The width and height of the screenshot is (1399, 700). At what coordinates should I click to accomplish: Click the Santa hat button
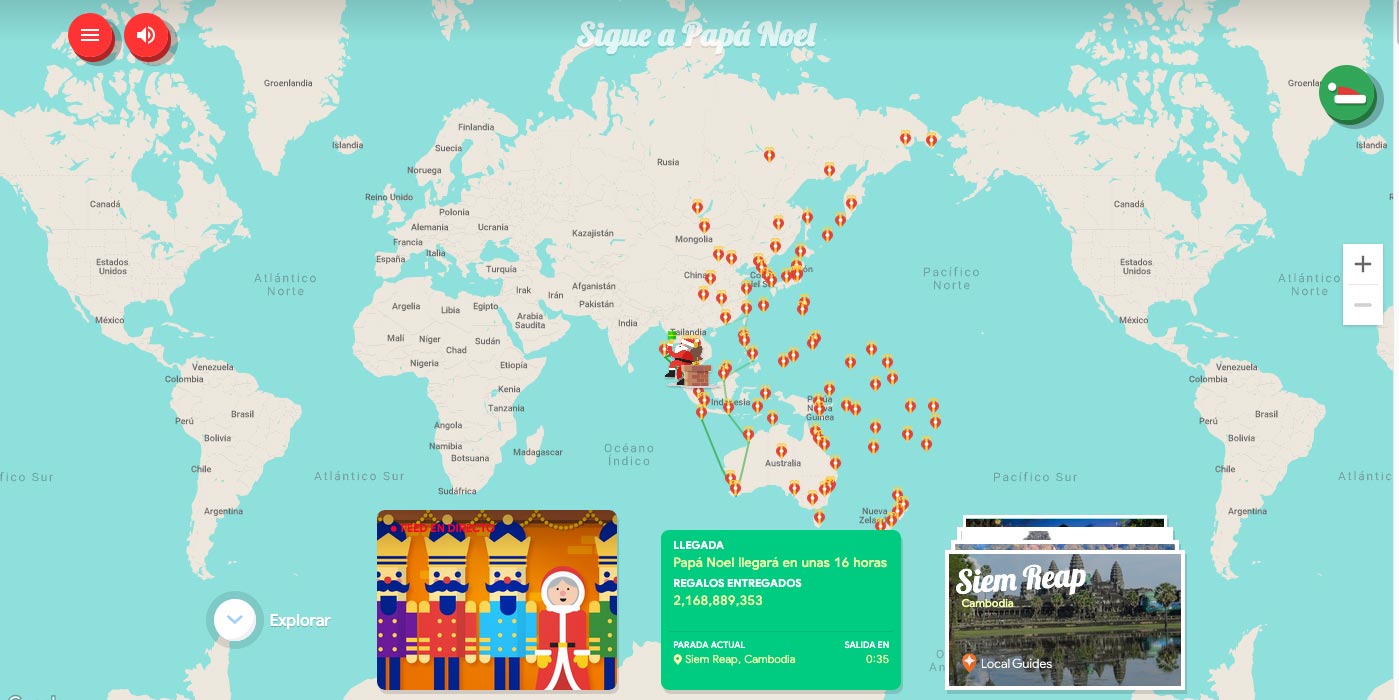tap(1346, 94)
